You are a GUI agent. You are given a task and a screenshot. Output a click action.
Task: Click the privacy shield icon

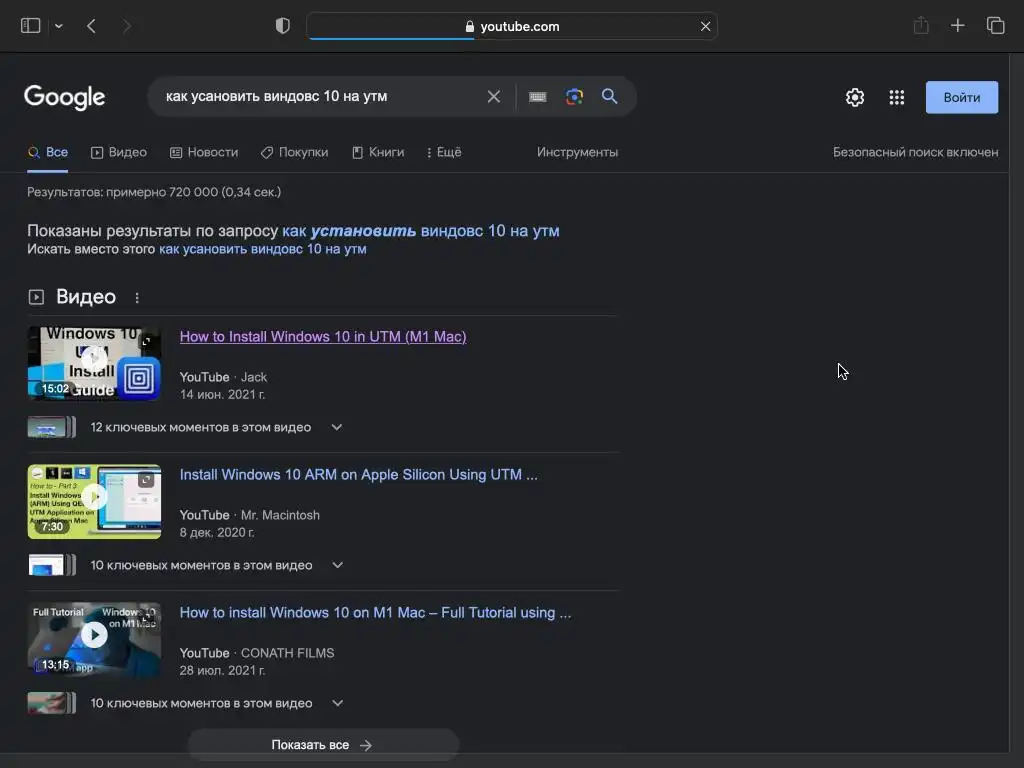coord(283,26)
